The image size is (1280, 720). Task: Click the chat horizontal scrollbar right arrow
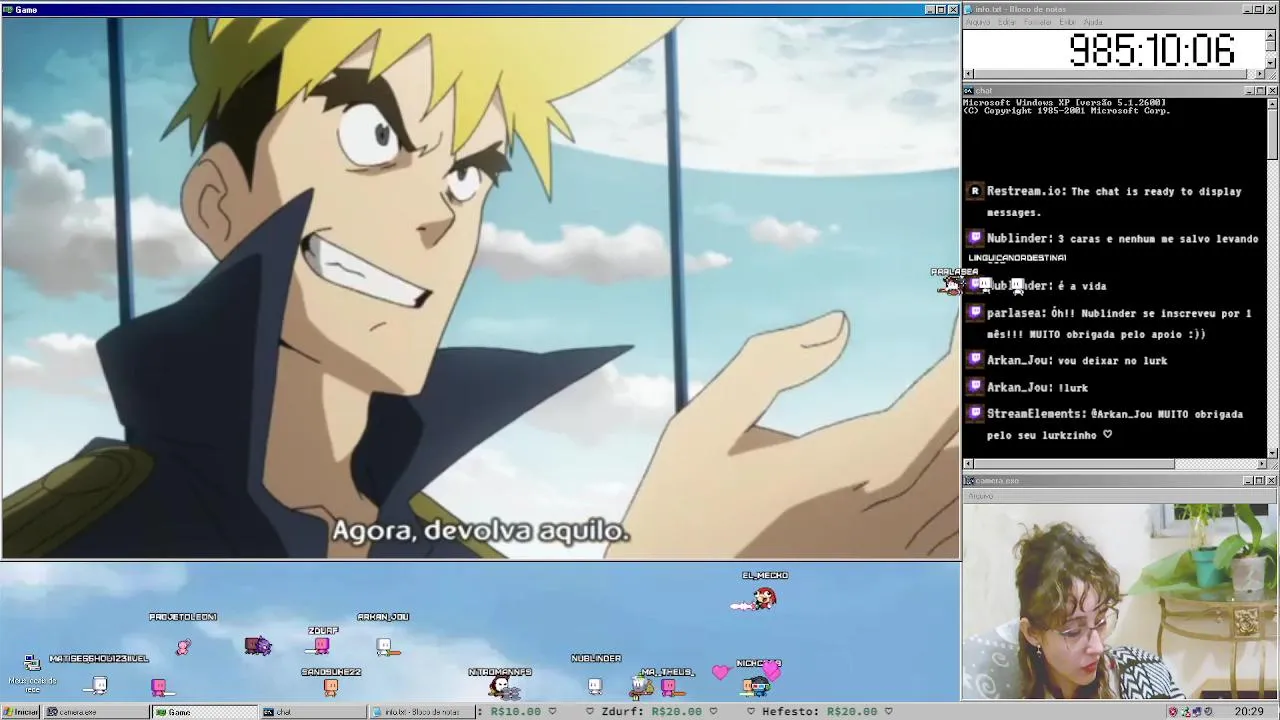tap(1261, 464)
